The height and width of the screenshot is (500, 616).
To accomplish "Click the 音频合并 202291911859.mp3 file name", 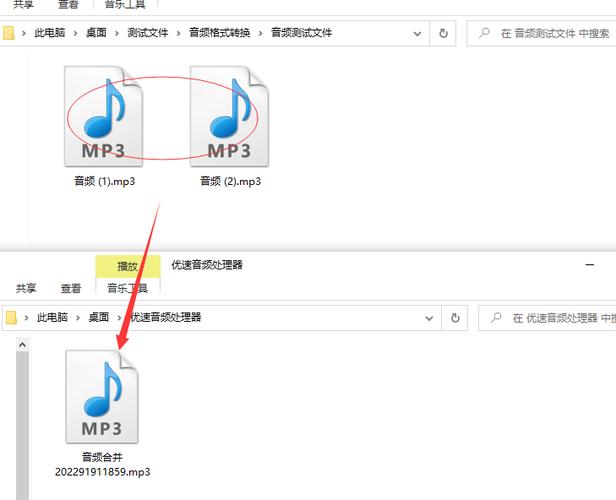I will pyautogui.click(x=103, y=464).
